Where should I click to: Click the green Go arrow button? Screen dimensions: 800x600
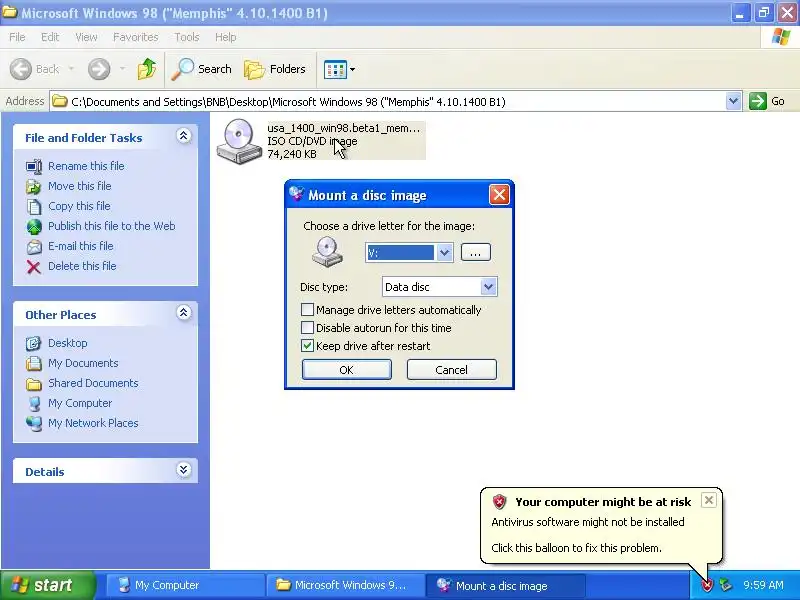tap(758, 101)
